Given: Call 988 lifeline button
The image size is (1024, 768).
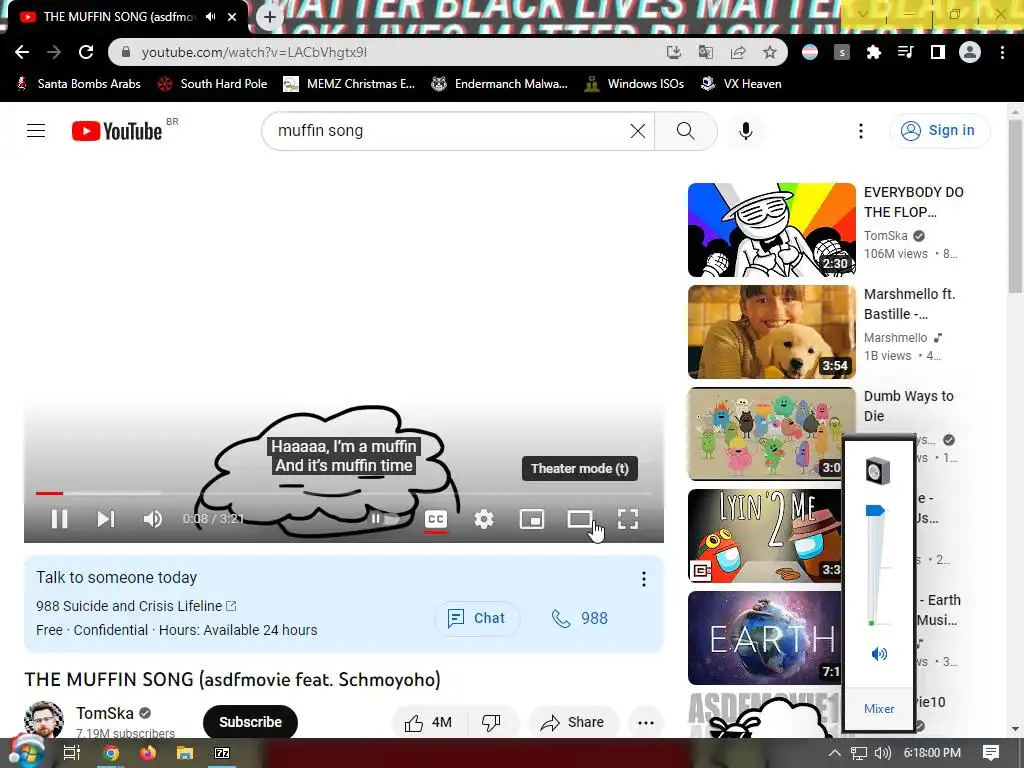Looking at the screenshot, I should point(580,618).
